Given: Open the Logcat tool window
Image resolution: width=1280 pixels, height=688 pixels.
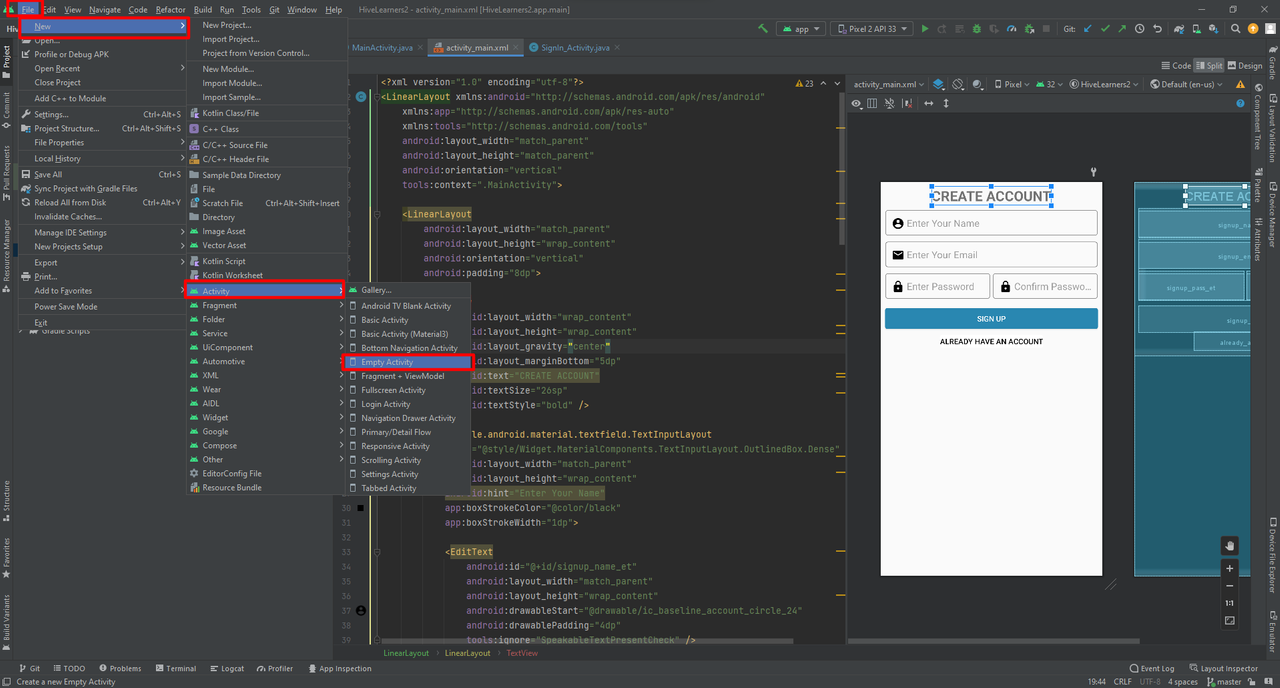Looking at the screenshot, I should [226, 668].
